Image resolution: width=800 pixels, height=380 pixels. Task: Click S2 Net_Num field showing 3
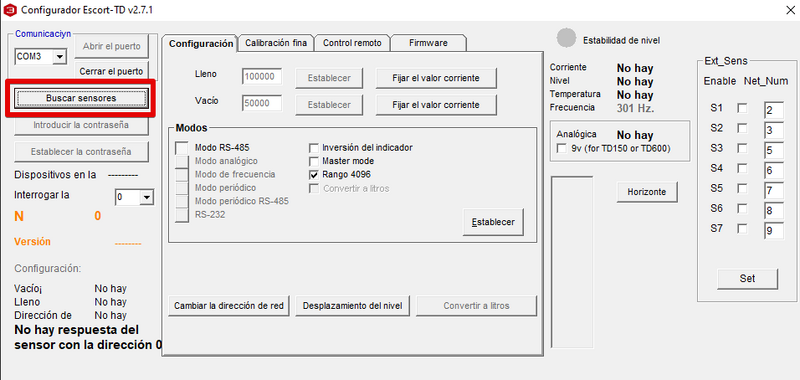(773, 130)
